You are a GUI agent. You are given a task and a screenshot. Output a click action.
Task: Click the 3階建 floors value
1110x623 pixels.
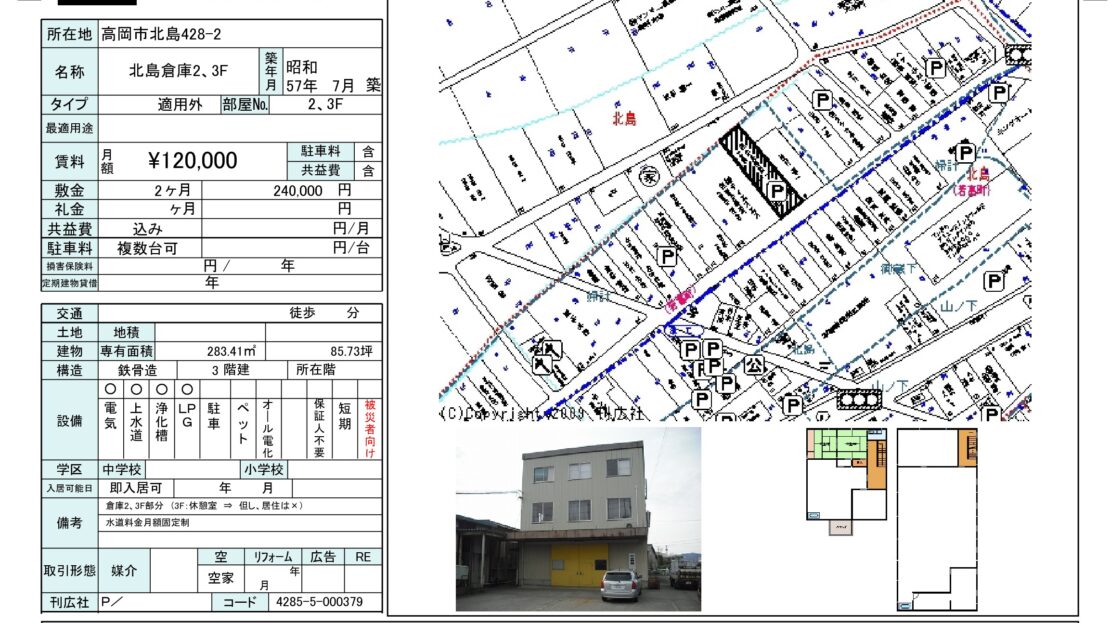click(231, 370)
